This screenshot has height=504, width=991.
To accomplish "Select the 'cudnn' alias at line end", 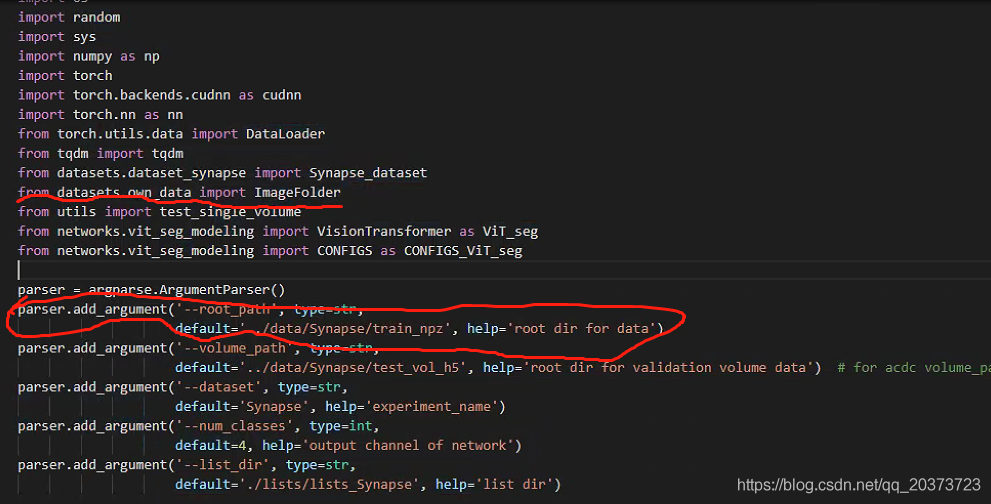I will [281, 95].
